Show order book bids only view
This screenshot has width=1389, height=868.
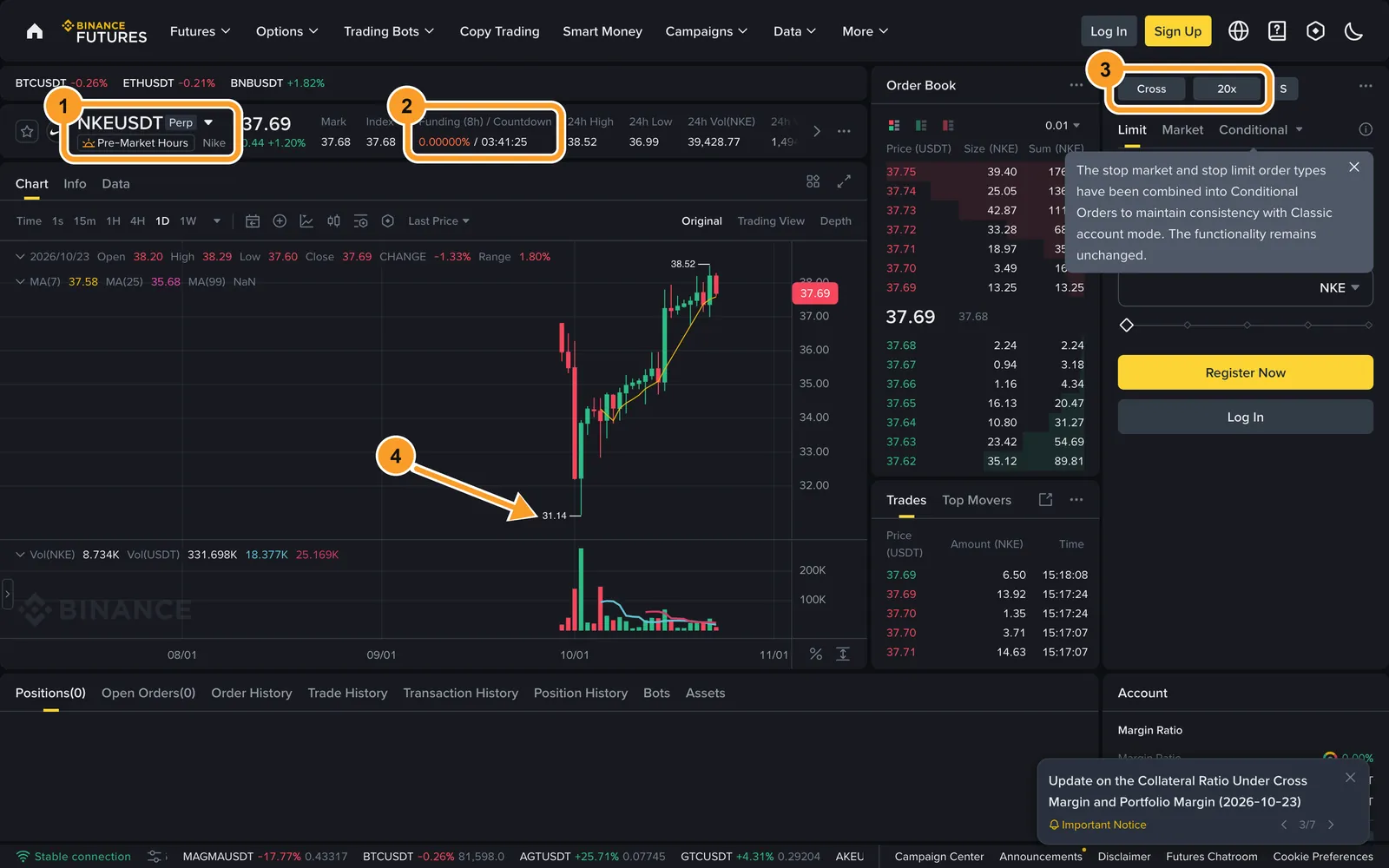921,125
